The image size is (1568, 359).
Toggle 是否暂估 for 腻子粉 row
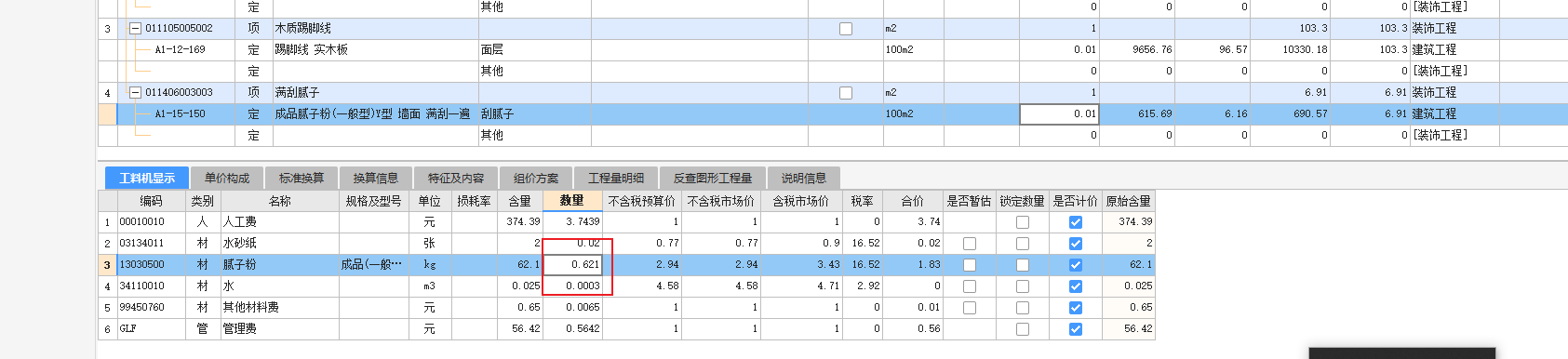pos(970,265)
